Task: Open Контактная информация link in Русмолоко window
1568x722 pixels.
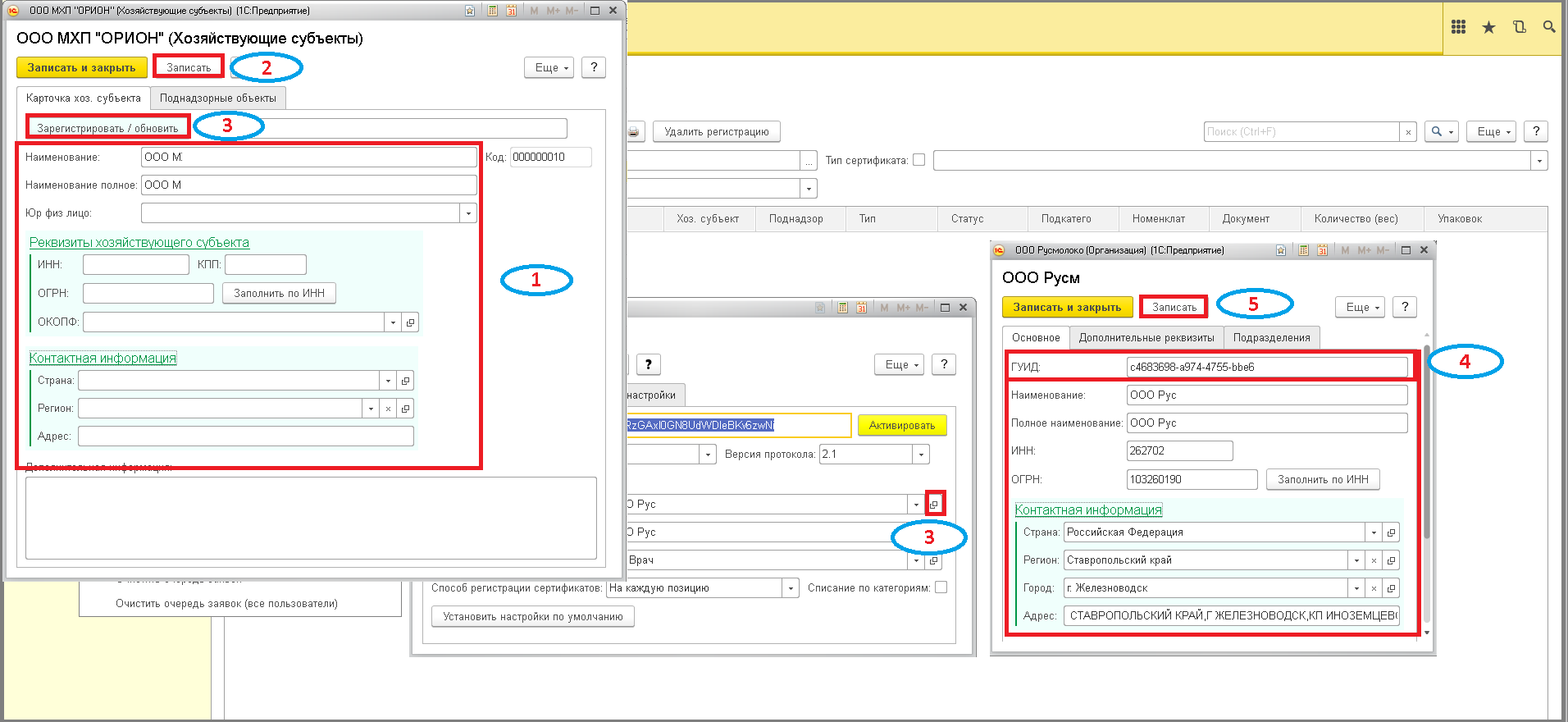Action: coord(1088,510)
